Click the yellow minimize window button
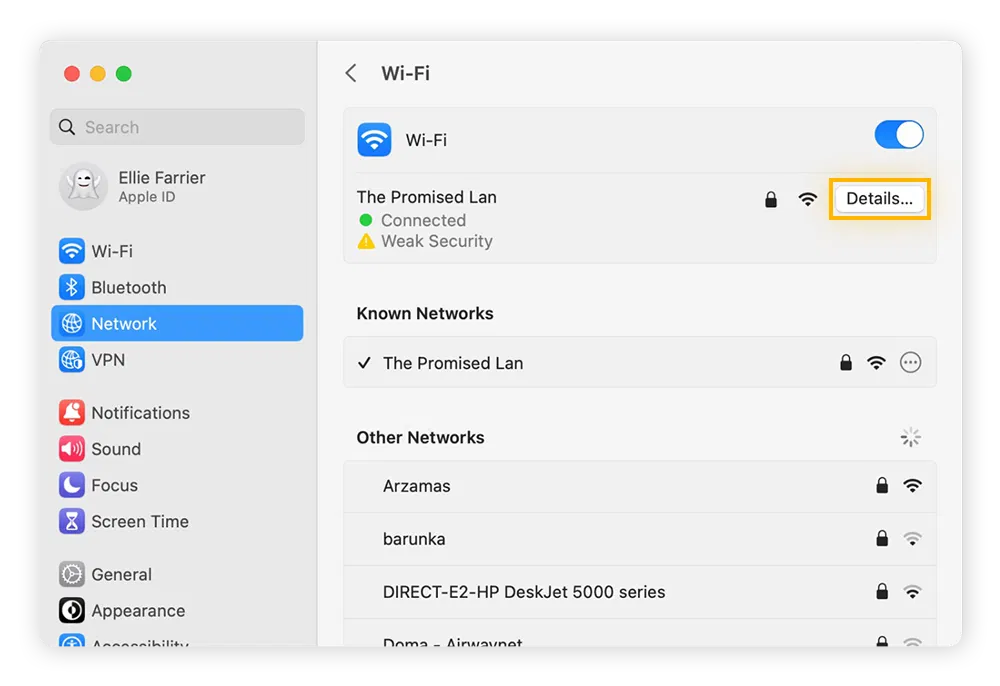The width and height of the screenshot is (1000, 686). [x=98, y=74]
